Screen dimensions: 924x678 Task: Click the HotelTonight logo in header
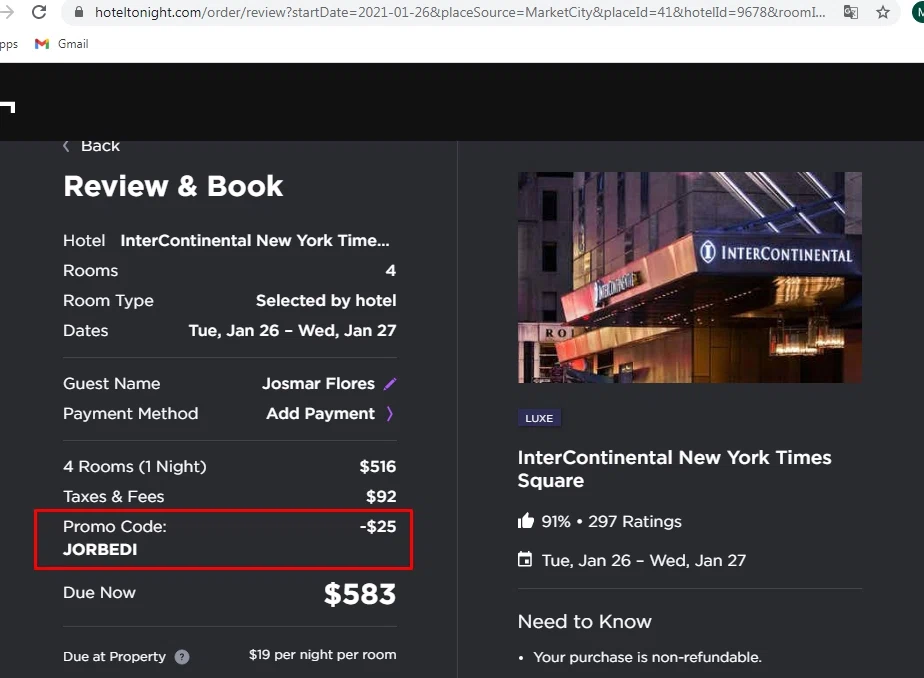click(7, 107)
